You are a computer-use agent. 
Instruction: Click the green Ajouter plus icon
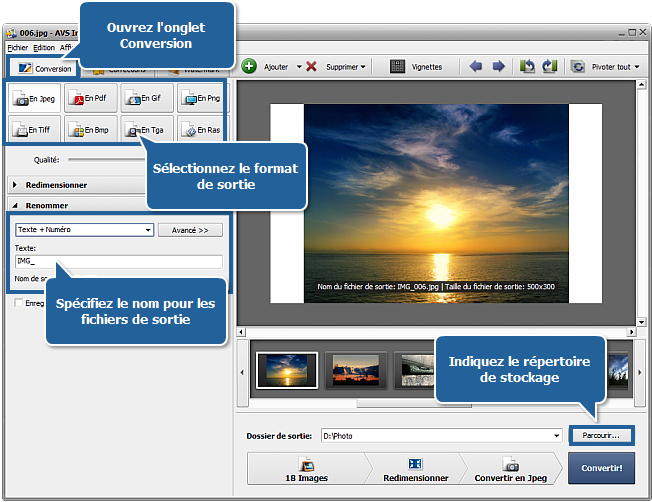click(x=249, y=67)
